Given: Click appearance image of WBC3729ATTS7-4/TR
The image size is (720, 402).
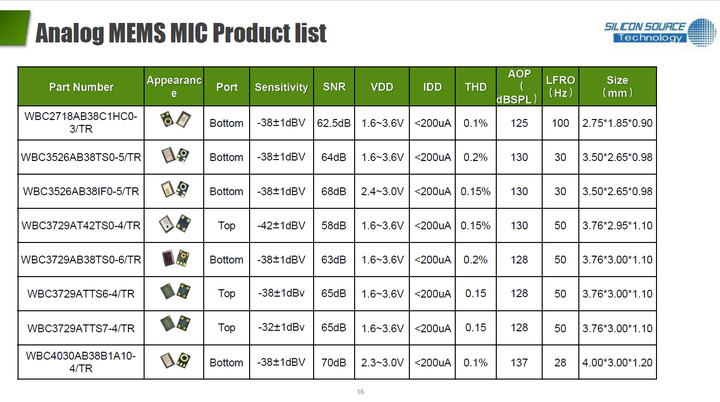Looking at the screenshot, I should click(173, 327).
